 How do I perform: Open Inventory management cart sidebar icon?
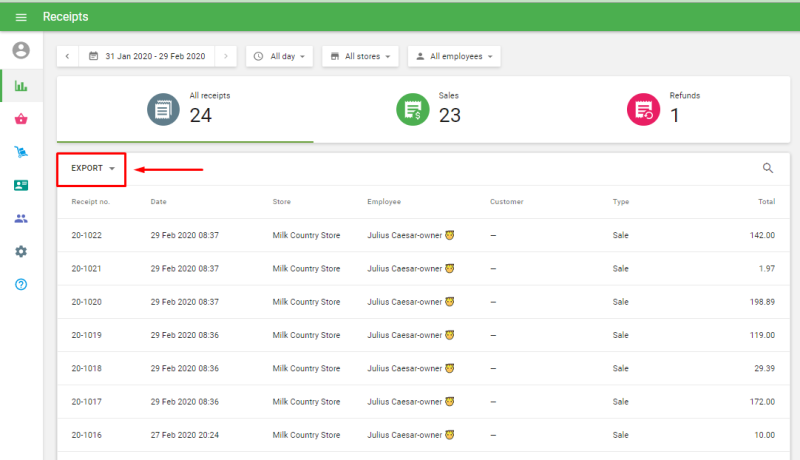[21, 152]
